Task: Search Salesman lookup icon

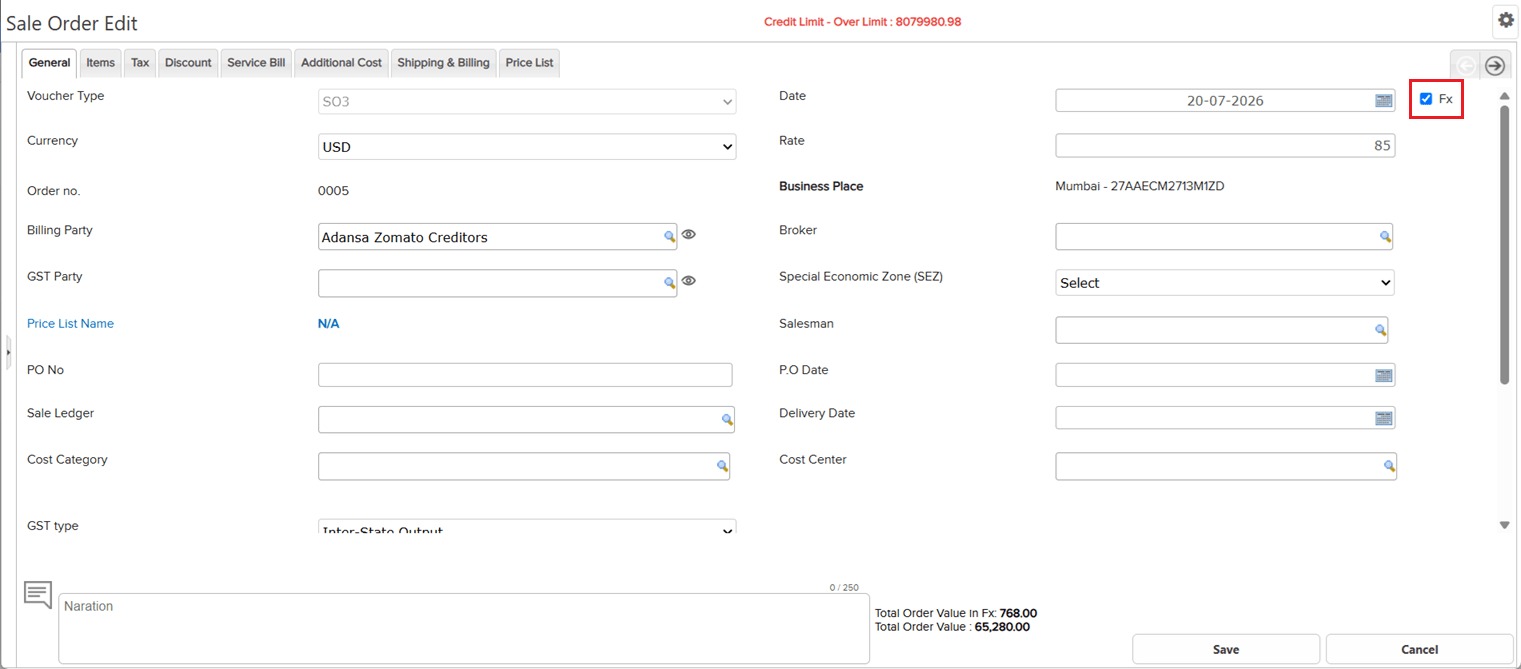Action: (x=1381, y=330)
